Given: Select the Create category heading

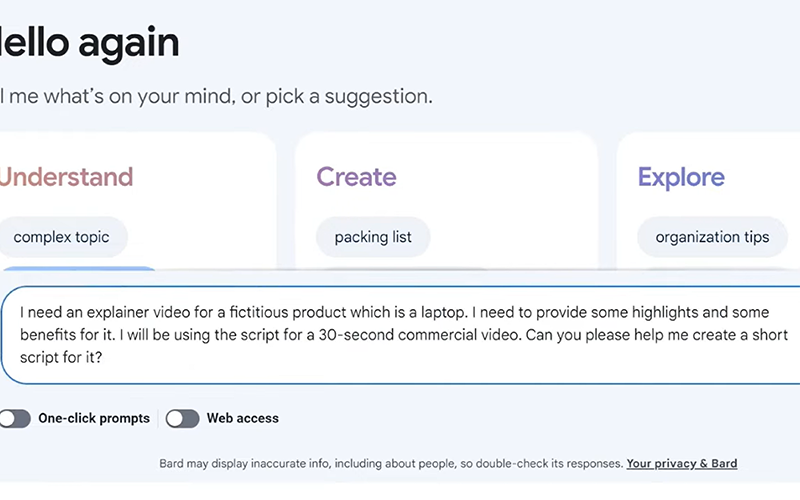Looking at the screenshot, I should pyautogui.click(x=356, y=178).
